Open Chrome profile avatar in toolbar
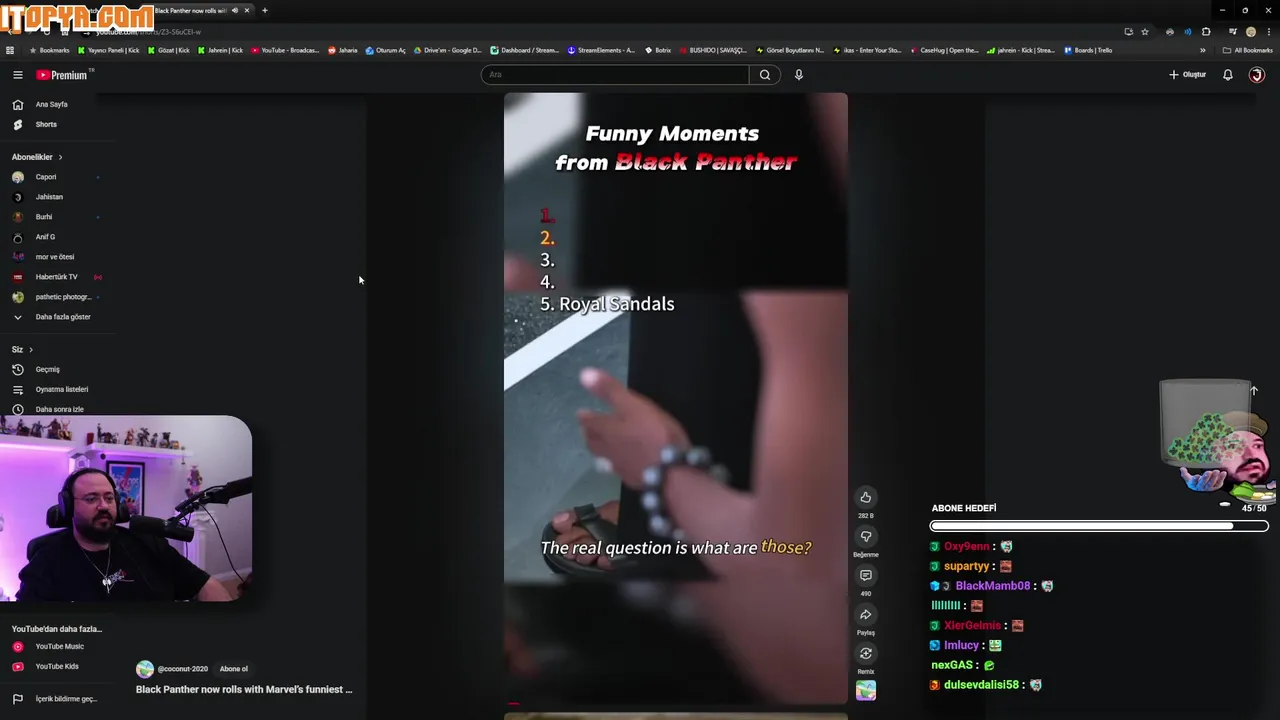 pos(1250,32)
